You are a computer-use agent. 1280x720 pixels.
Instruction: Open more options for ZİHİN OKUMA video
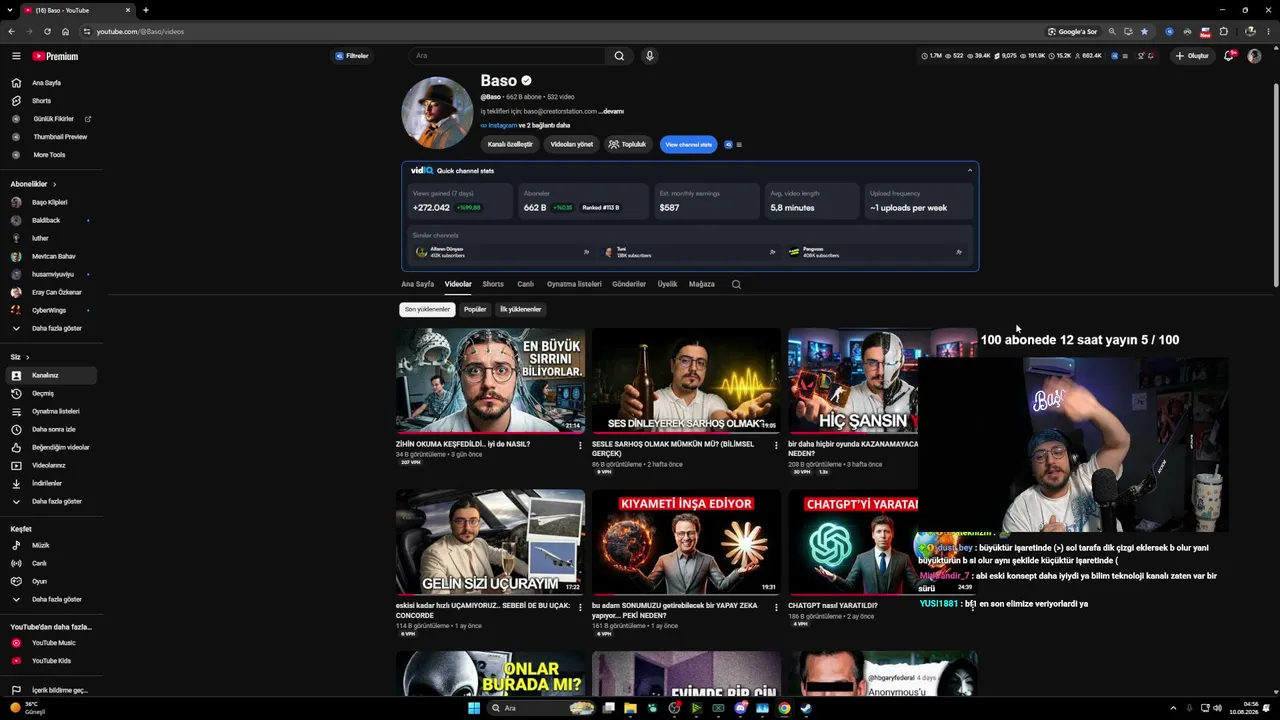pos(580,445)
